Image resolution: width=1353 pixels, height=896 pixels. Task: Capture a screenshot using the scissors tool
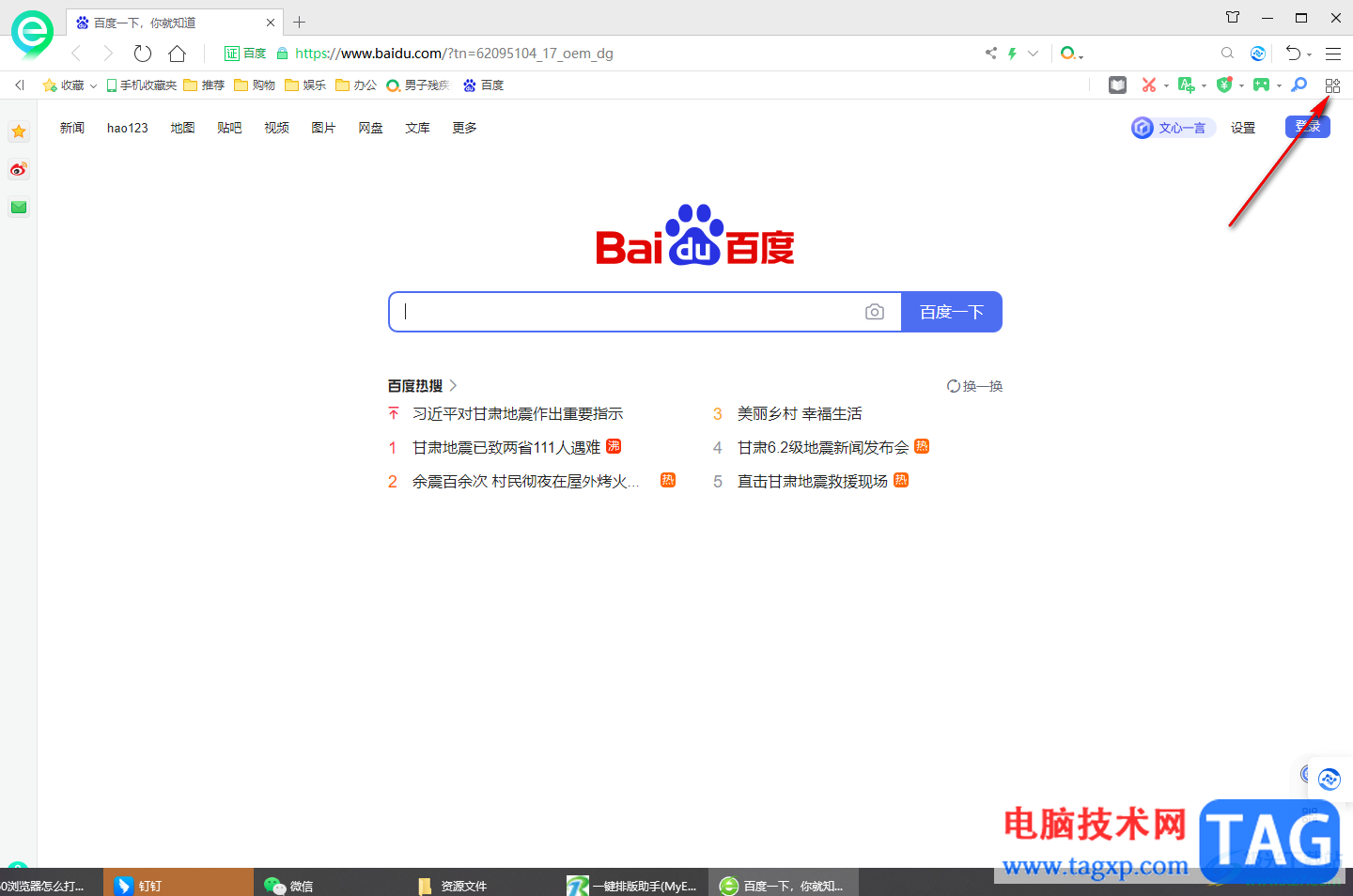coord(1149,85)
